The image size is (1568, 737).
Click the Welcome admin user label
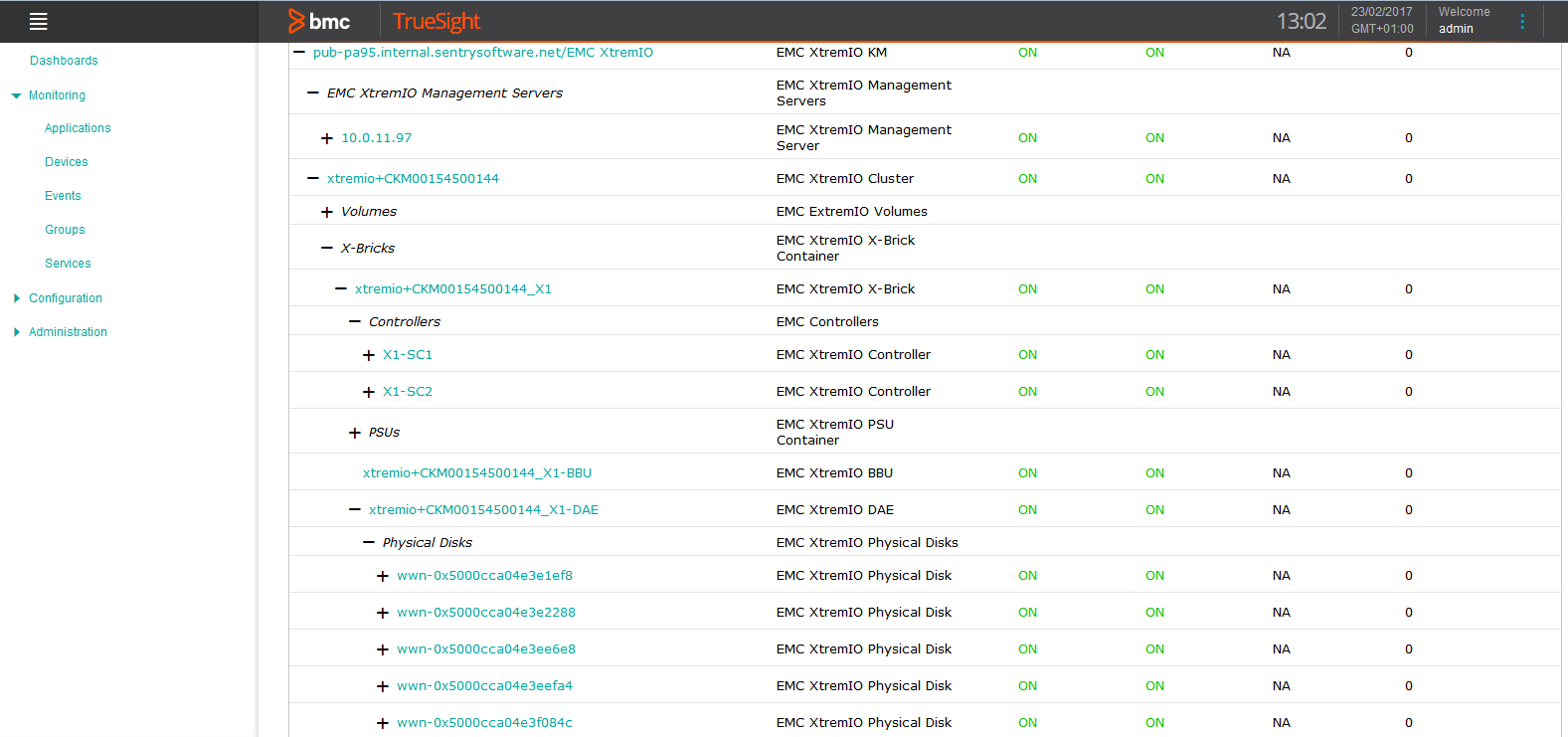click(1464, 21)
